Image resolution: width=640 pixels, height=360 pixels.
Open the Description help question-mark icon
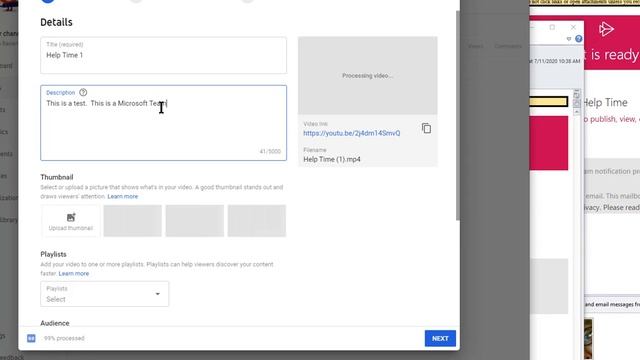tap(83, 93)
